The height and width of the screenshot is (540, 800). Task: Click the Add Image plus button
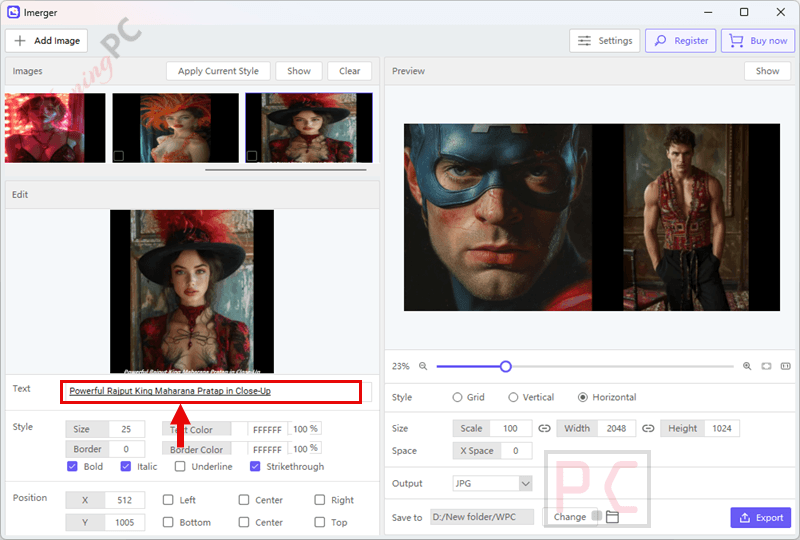46,41
